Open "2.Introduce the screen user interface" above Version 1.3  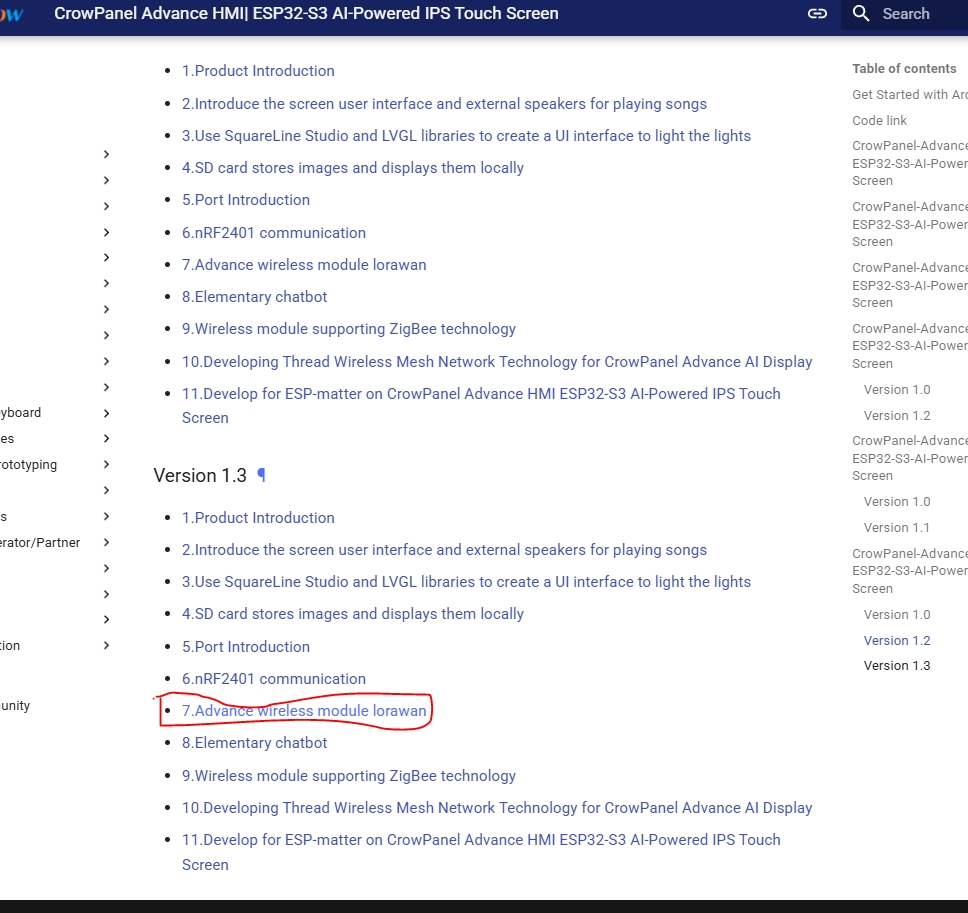pos(444,104)
